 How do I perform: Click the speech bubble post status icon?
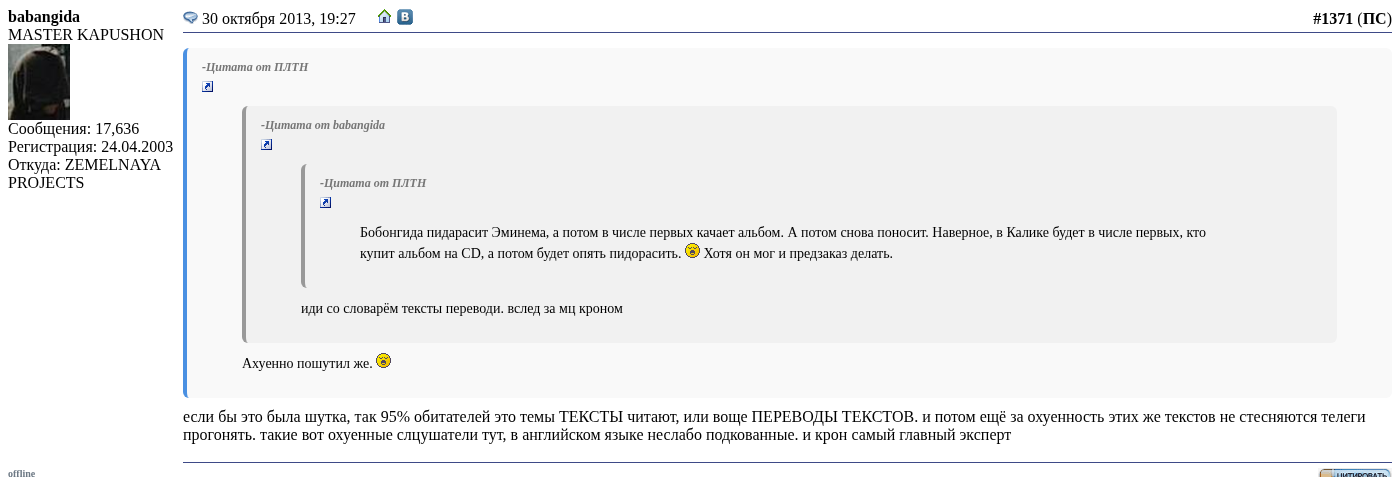click(190, 18)
